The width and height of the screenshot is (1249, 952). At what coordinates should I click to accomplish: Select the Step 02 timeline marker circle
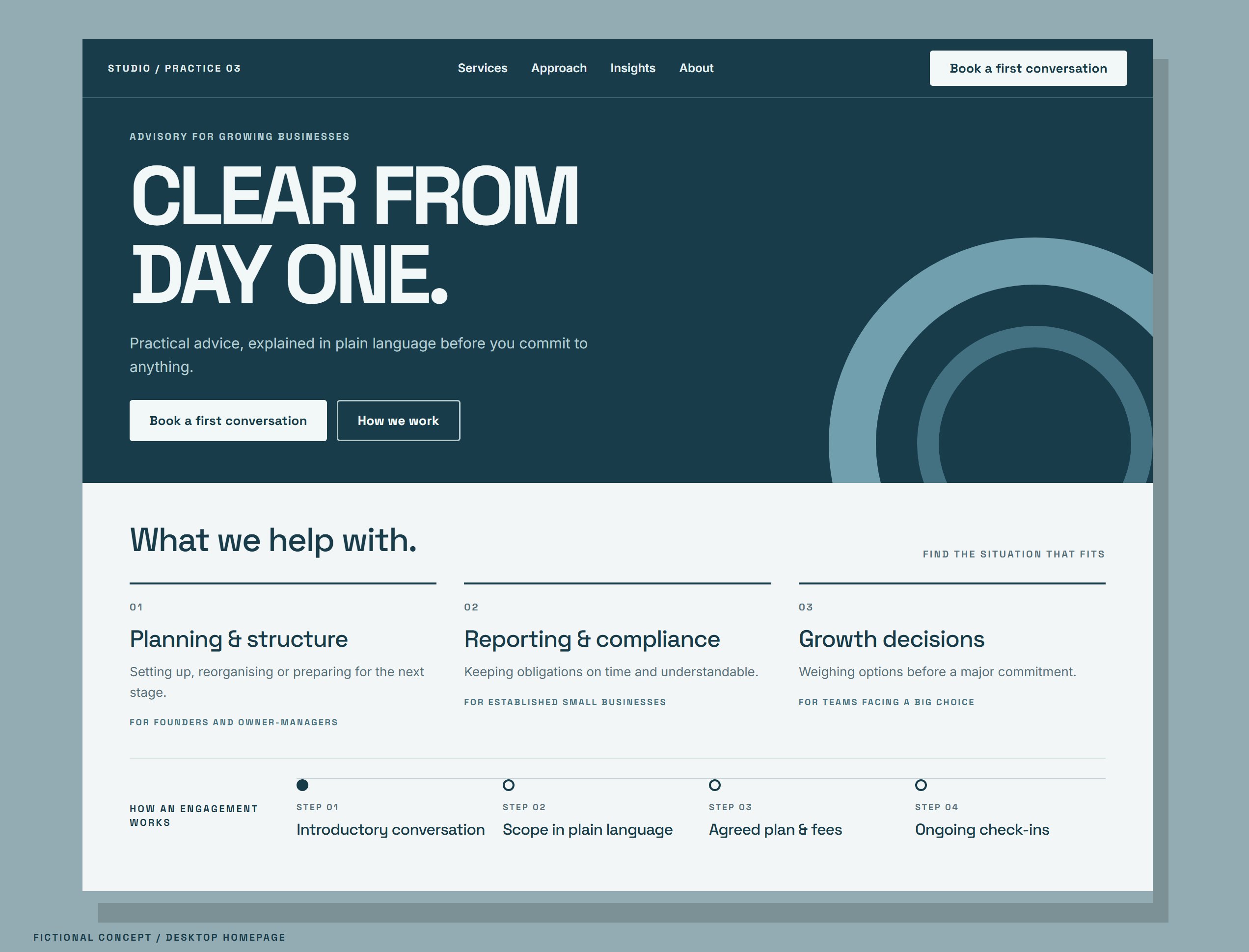(509, 785)
